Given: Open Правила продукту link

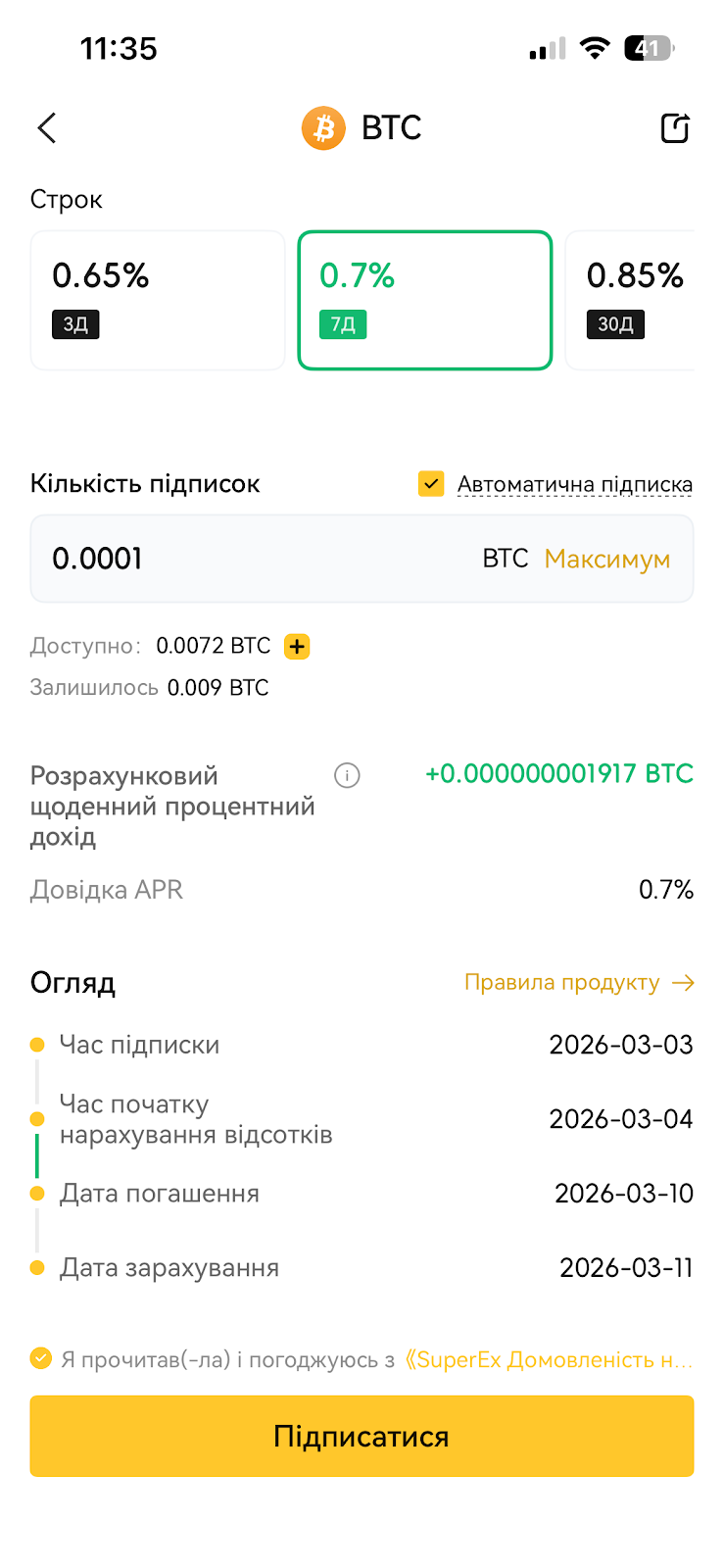Looking at the screenshot, I should tap(562, 983).
